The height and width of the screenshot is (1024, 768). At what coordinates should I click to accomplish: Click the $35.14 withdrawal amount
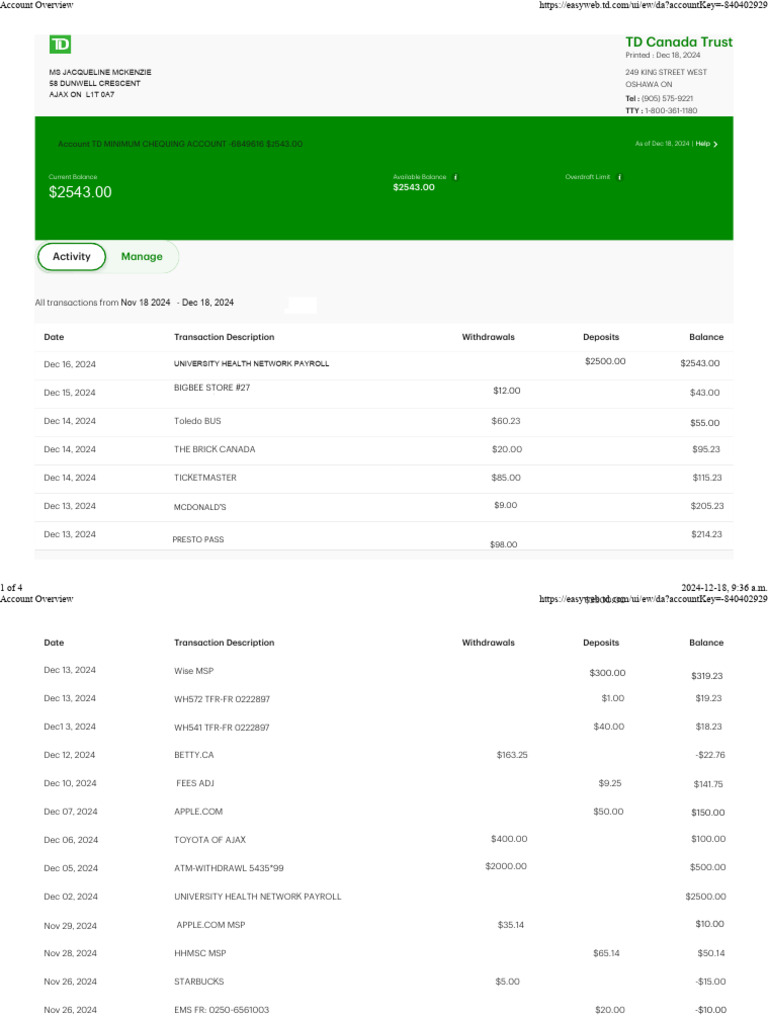pyautogui.click(x=511, y=925)
